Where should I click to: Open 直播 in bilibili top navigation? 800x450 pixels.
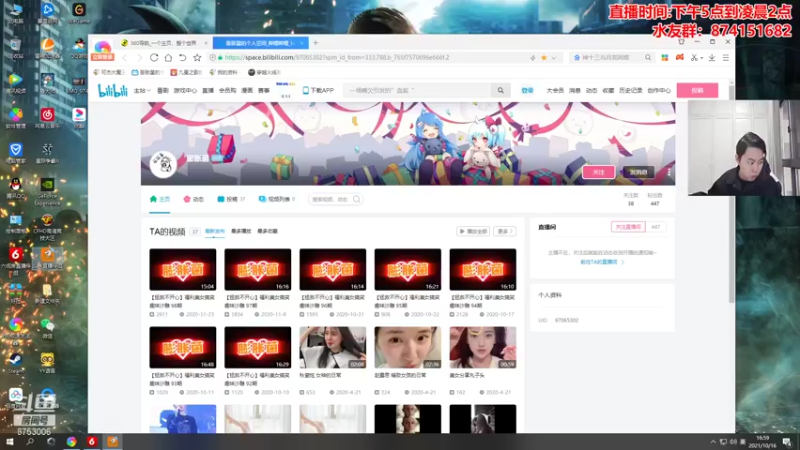pos(208,90)
